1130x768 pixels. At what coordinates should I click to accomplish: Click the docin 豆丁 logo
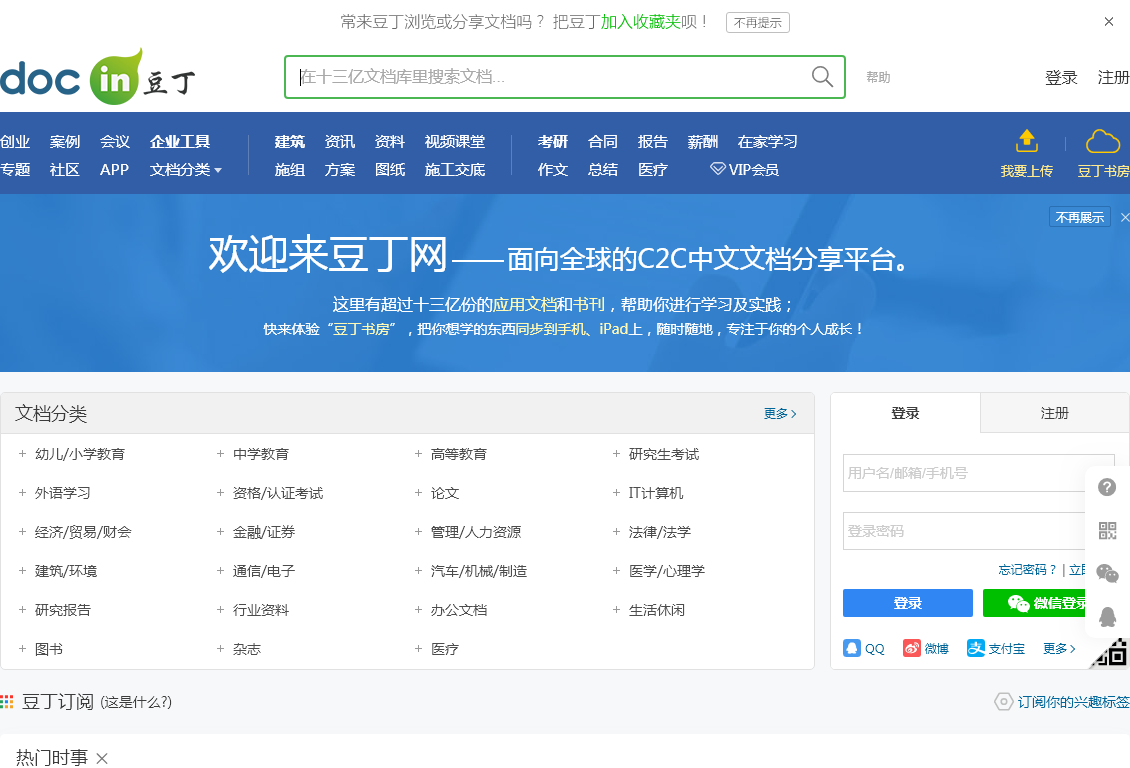coord(98,77)
